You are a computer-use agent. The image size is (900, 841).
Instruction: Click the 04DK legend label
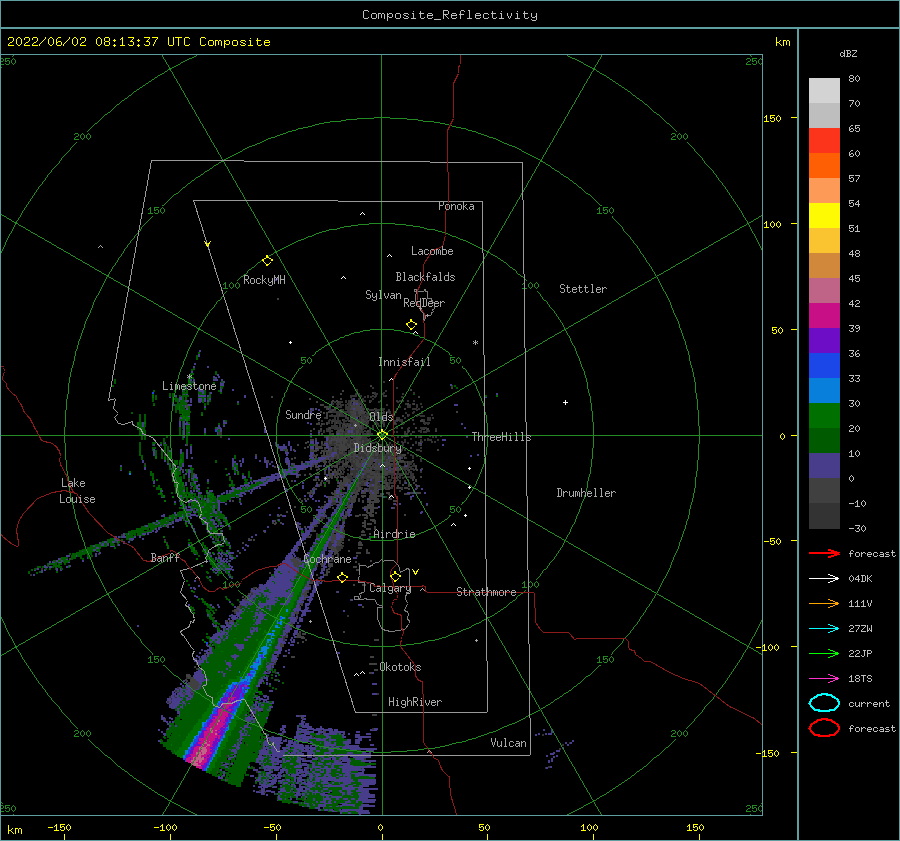(860, 579)
